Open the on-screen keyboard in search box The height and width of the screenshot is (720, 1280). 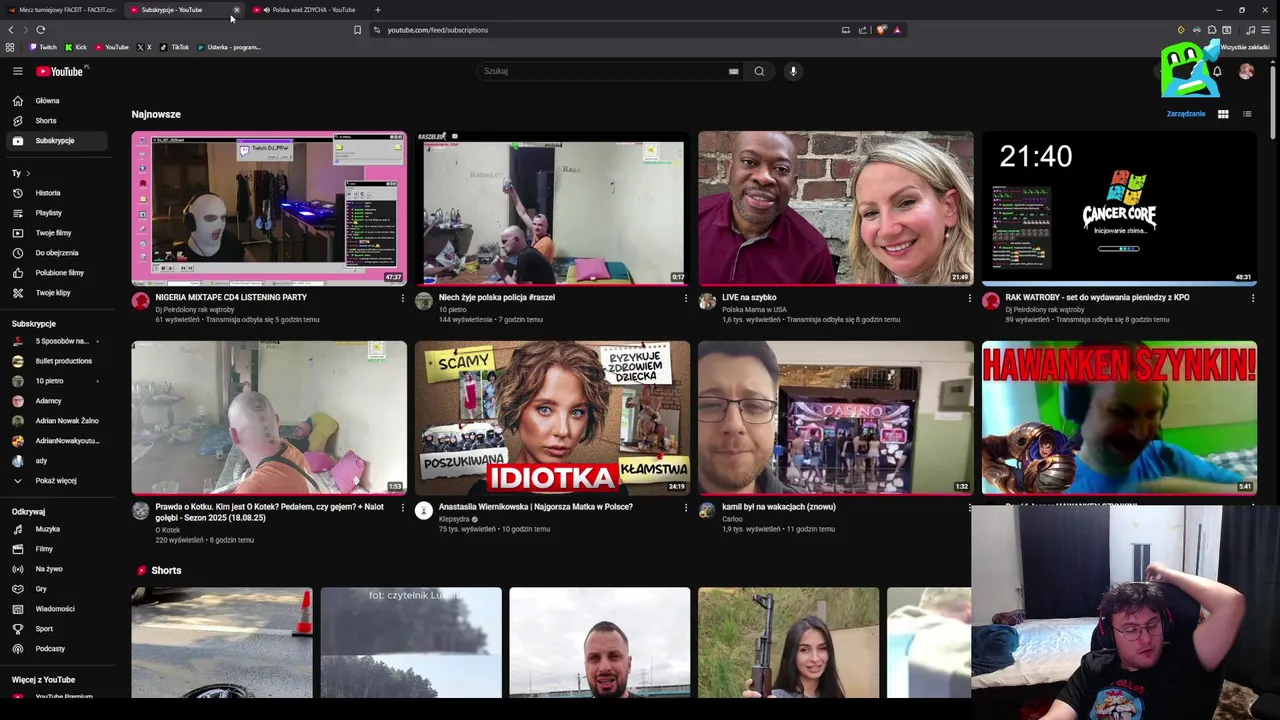pyautogui.click(x=733, y=71)
